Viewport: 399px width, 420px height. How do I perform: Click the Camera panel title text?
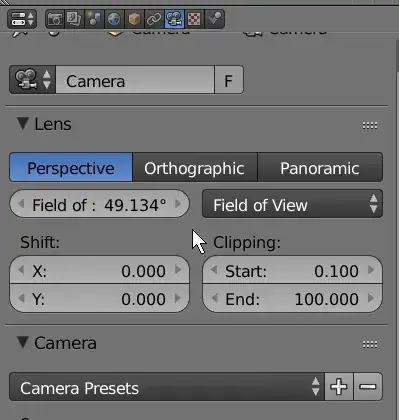(65, 343)
